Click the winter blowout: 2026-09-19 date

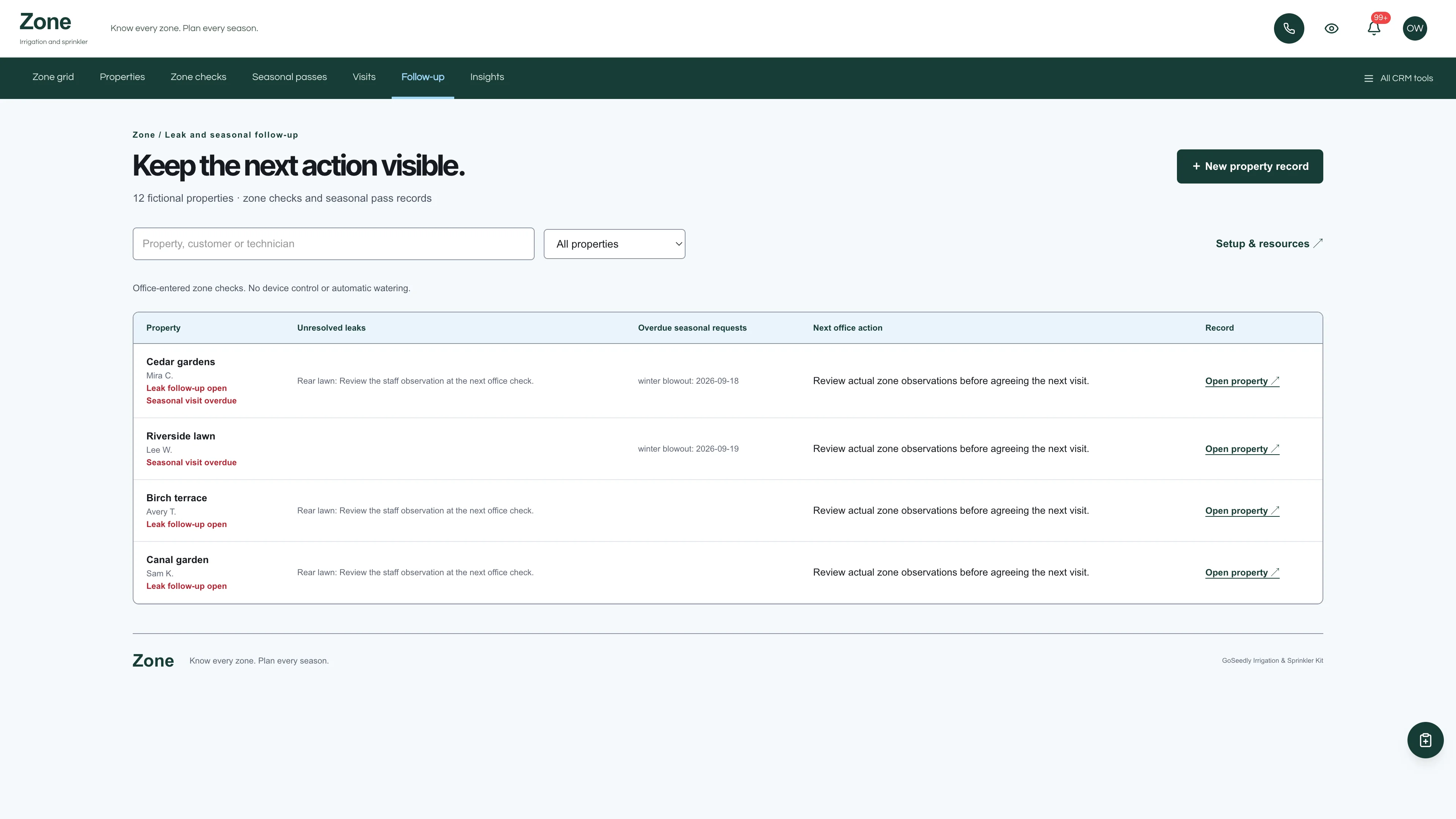[688, 449]
